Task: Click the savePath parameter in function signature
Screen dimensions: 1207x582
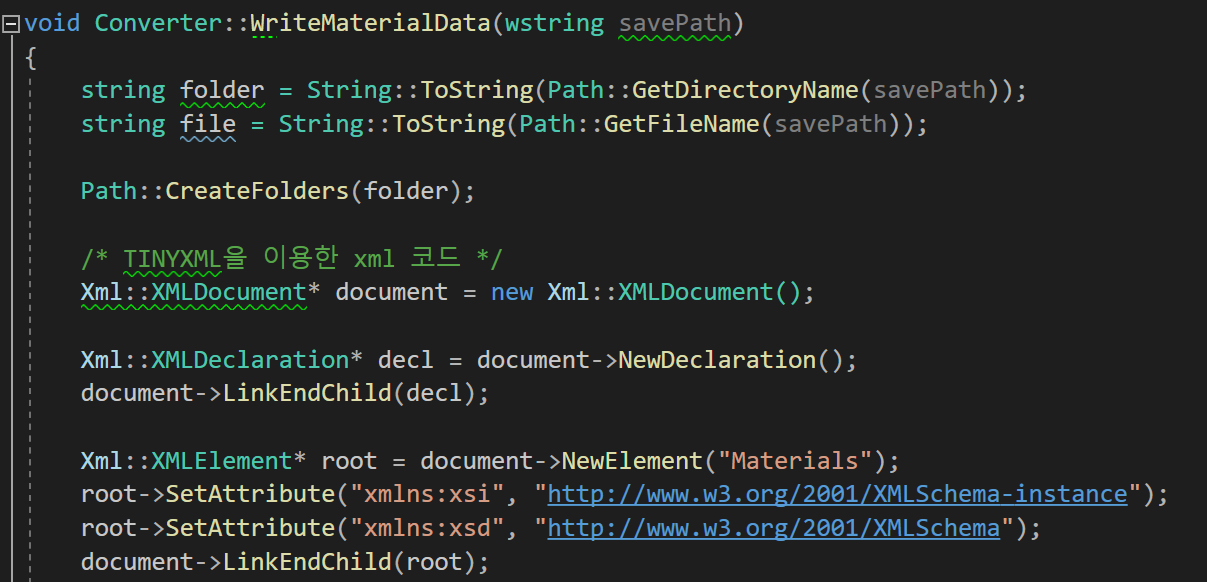Action: [x=675, y=23]
